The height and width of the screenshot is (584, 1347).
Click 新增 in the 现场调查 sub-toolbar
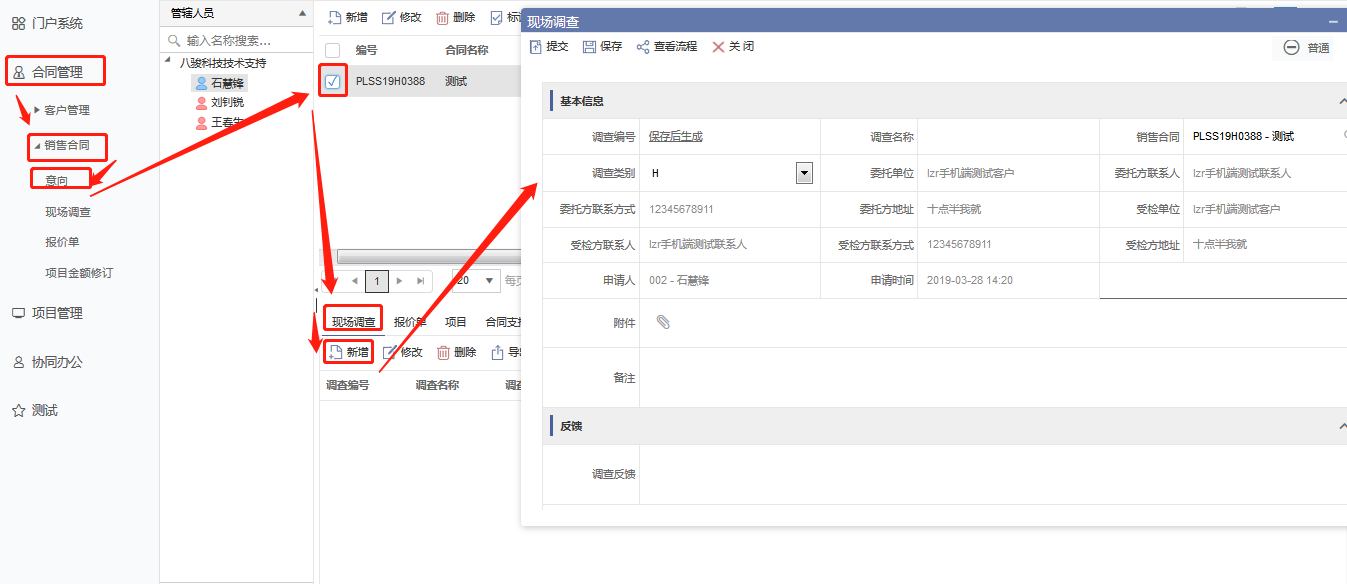coord(348,352)
